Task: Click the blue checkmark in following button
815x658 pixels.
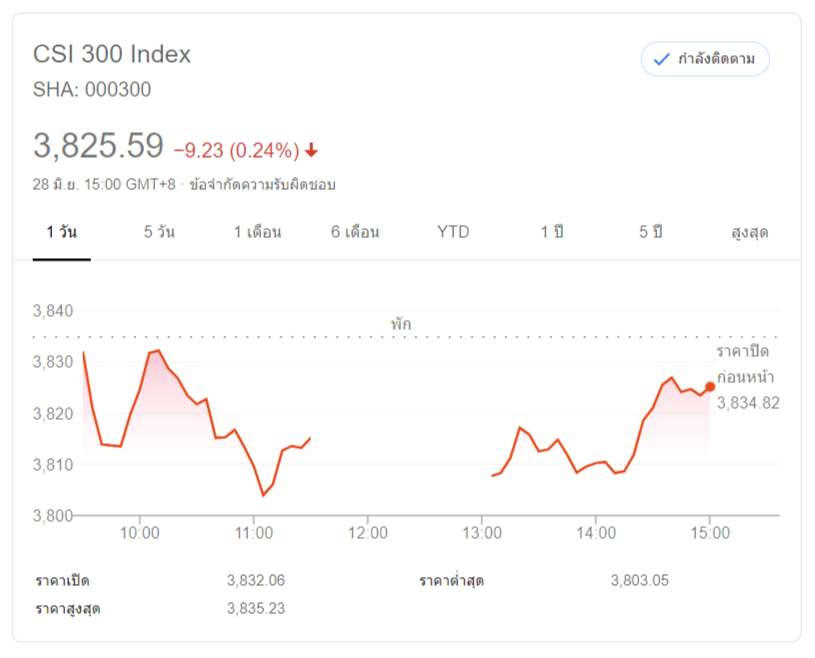Action: click(x=661, y=59)
